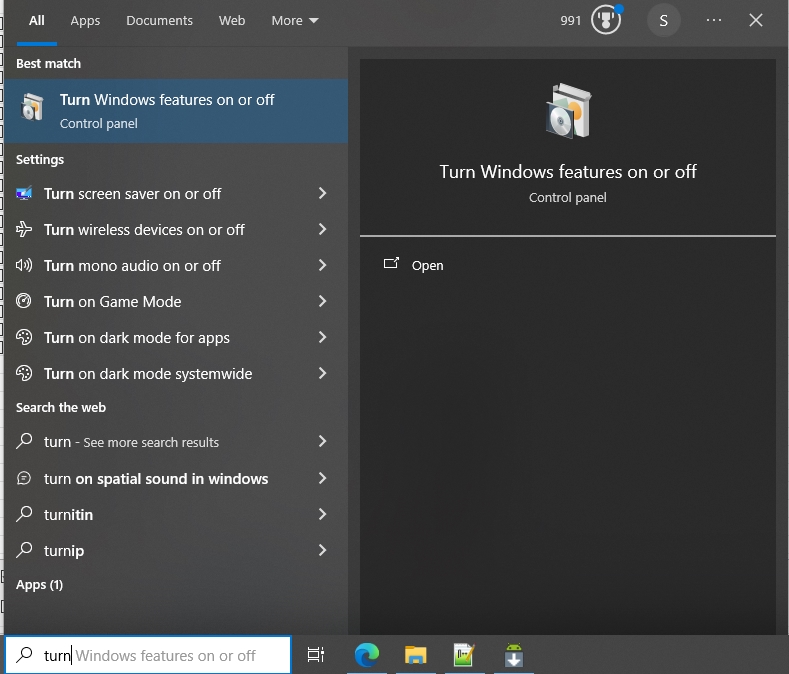Open the three-dot options menu

point(713,20)
